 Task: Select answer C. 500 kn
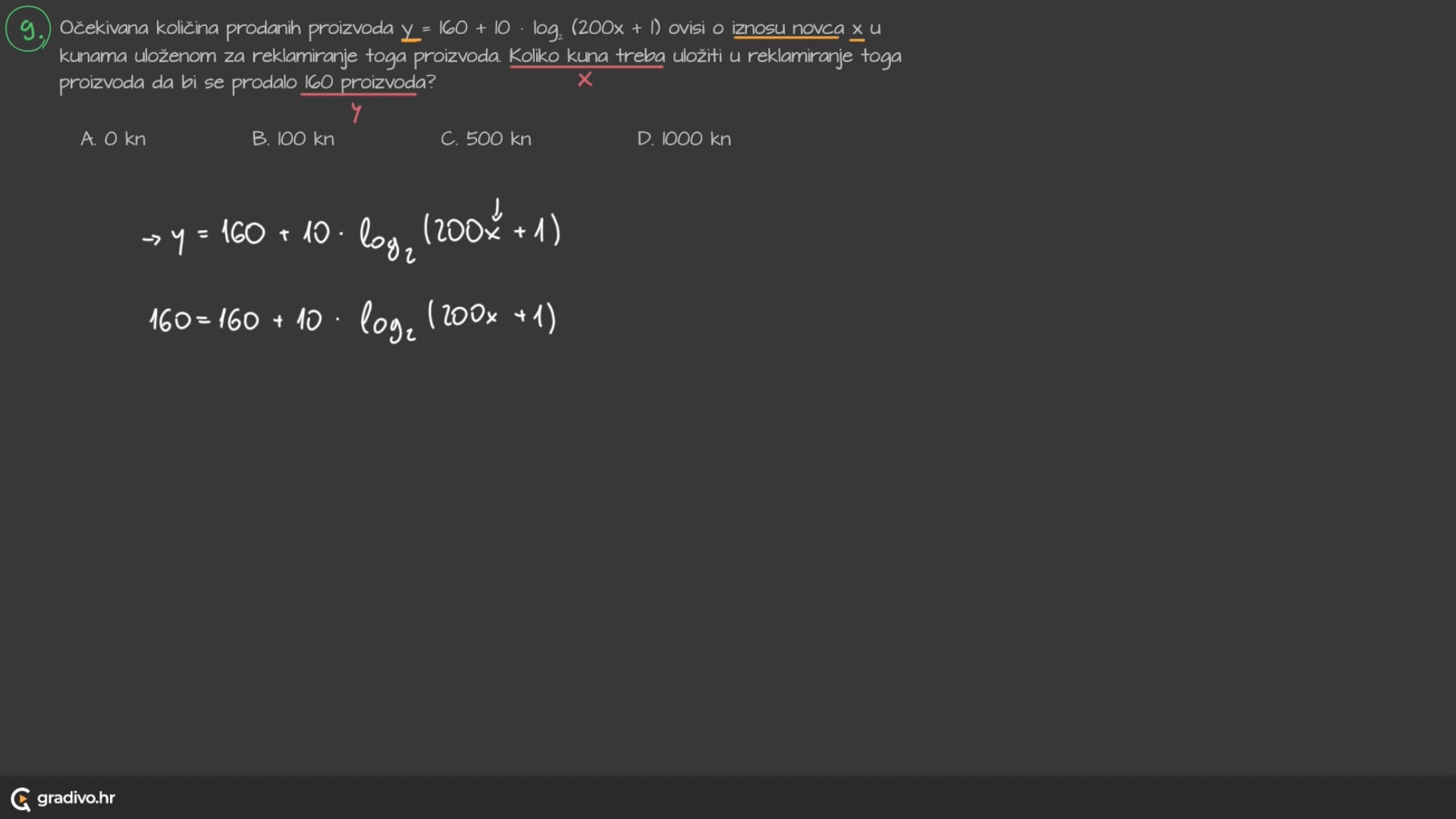485,139
